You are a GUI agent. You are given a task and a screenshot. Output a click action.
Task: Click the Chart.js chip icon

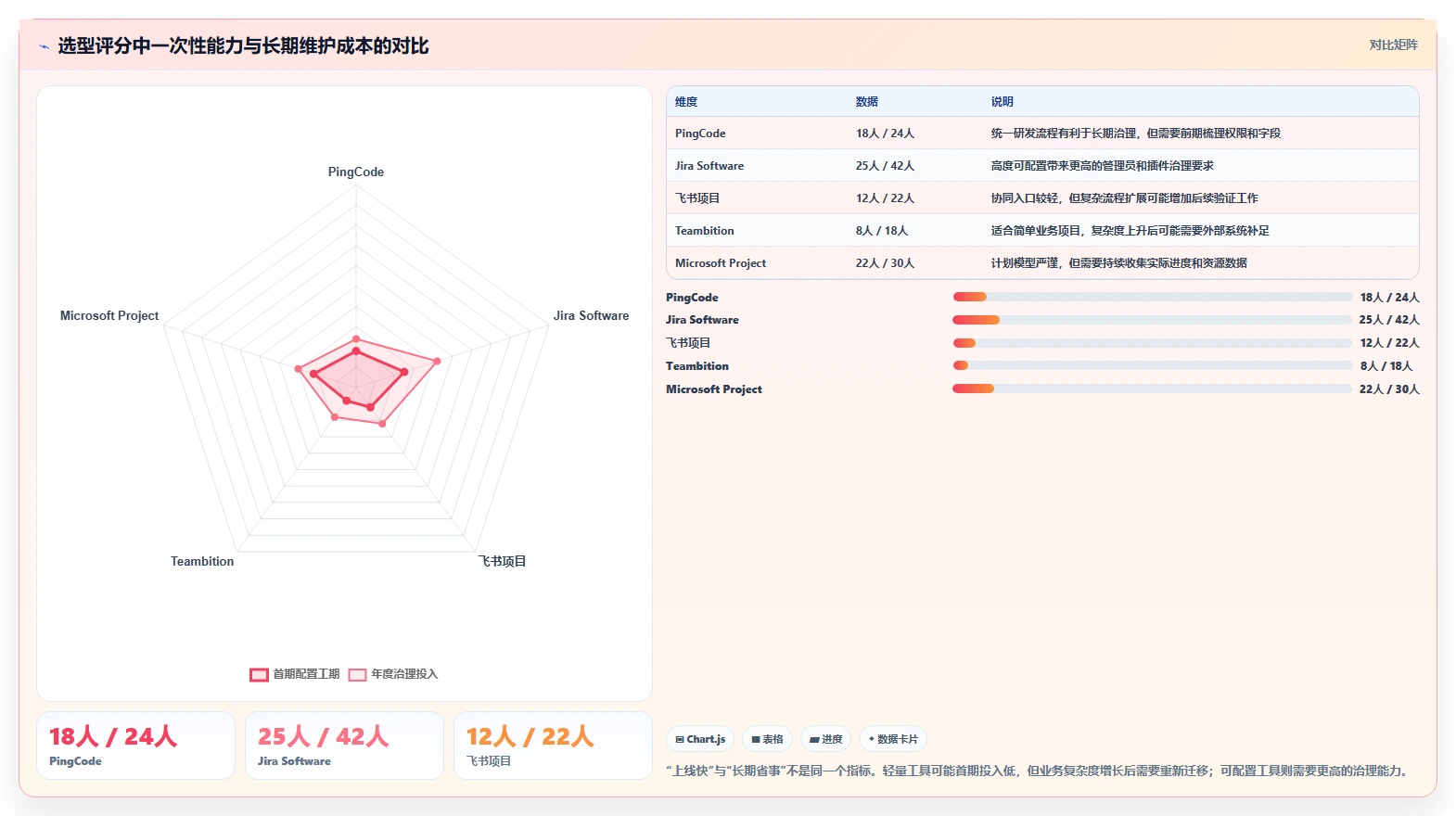[x=680, y=739]
